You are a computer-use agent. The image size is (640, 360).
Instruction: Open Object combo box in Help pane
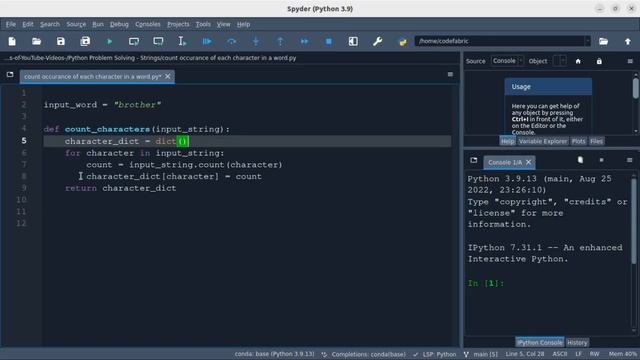560,61
